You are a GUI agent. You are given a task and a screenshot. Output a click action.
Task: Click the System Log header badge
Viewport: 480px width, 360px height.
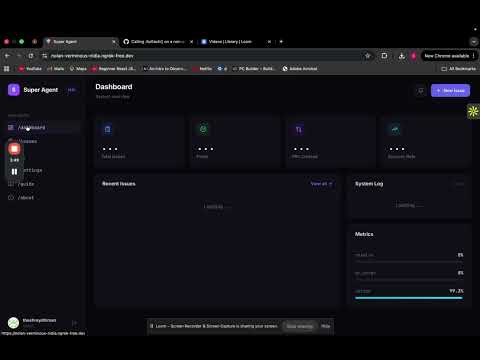pos(460,184)
